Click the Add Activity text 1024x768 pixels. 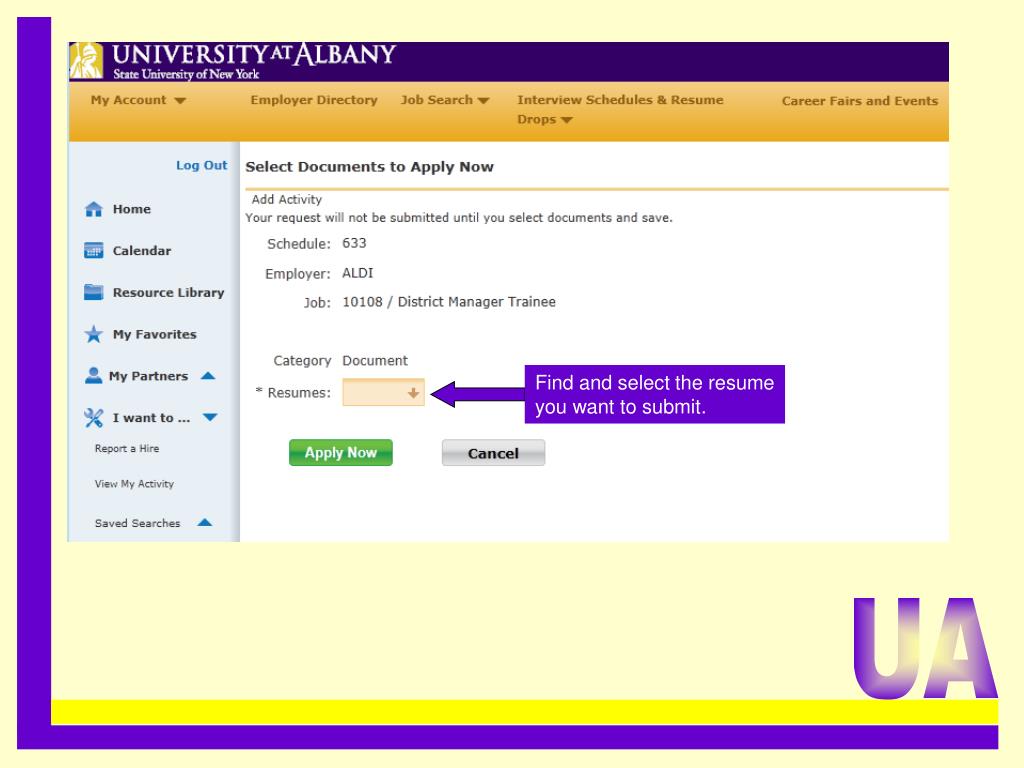[287, 199]
